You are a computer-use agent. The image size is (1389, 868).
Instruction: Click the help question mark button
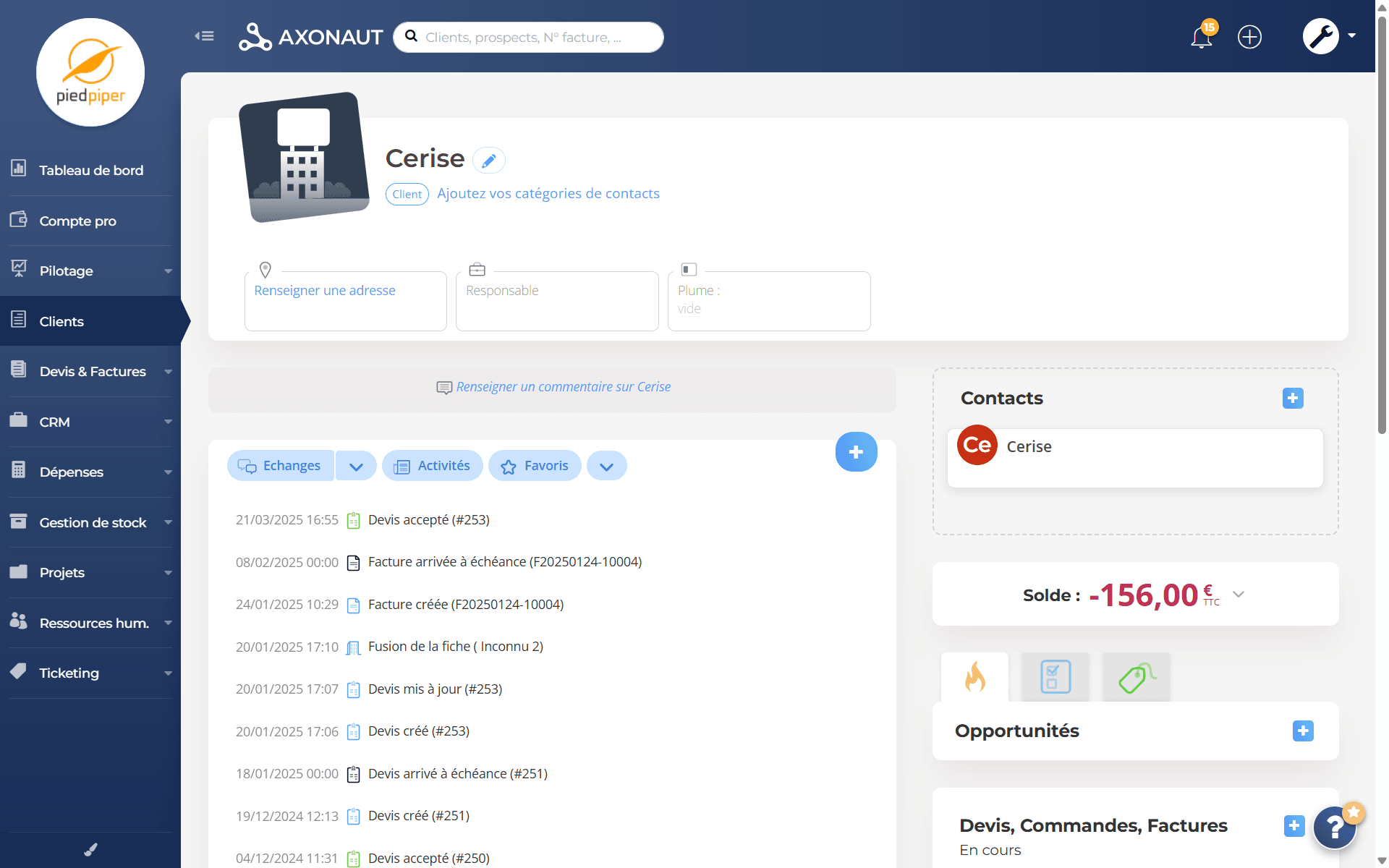click(x=1334, y=827)
